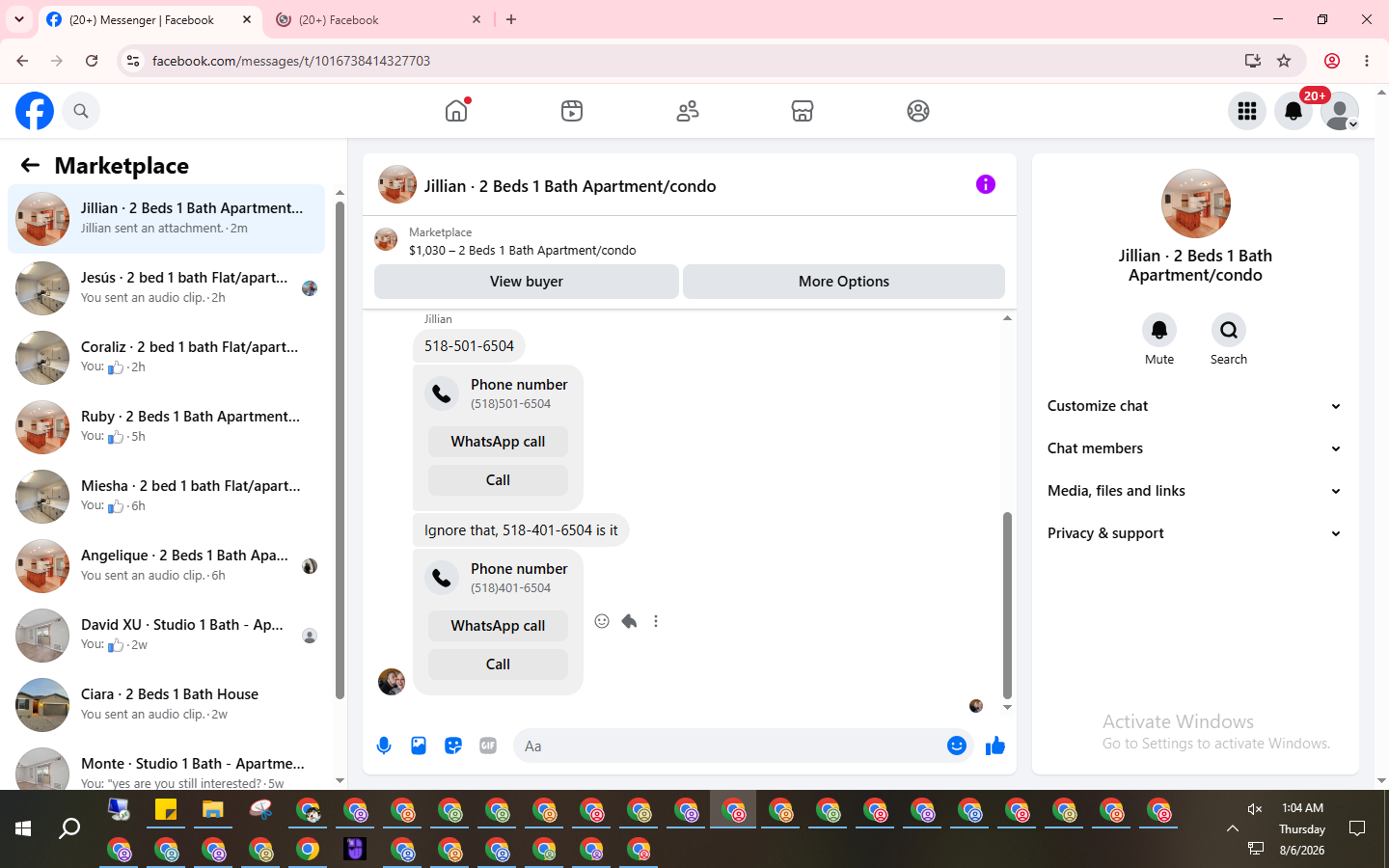This screenshot has height=868, width=1389.
Task: Attach a photo with the image icon
Action: point(419,746)
